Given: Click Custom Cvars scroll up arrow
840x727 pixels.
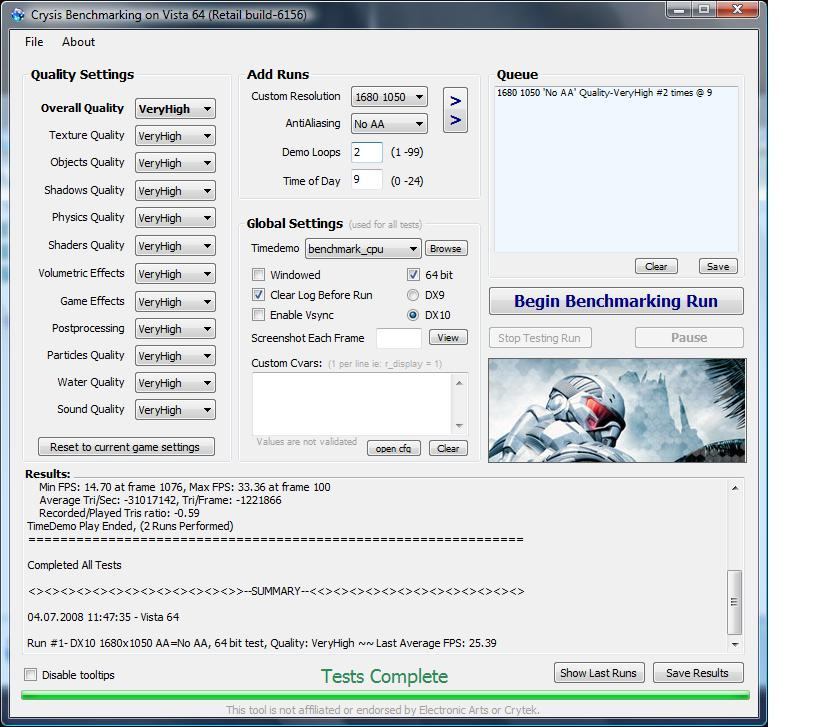Looking at the screenshot, I should point(460,383).
